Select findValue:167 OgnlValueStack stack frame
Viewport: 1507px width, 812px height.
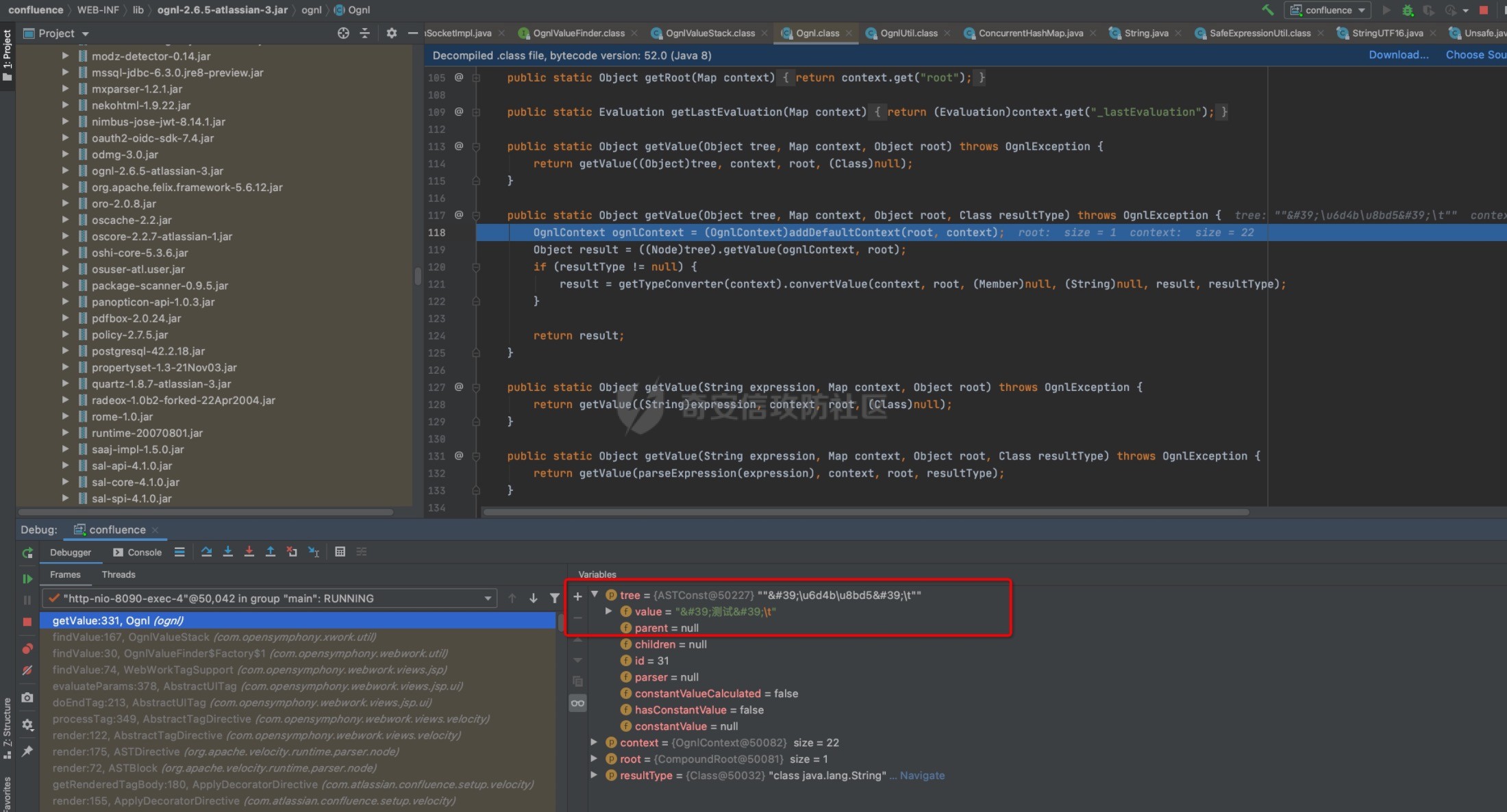click(x=214, y=637)
